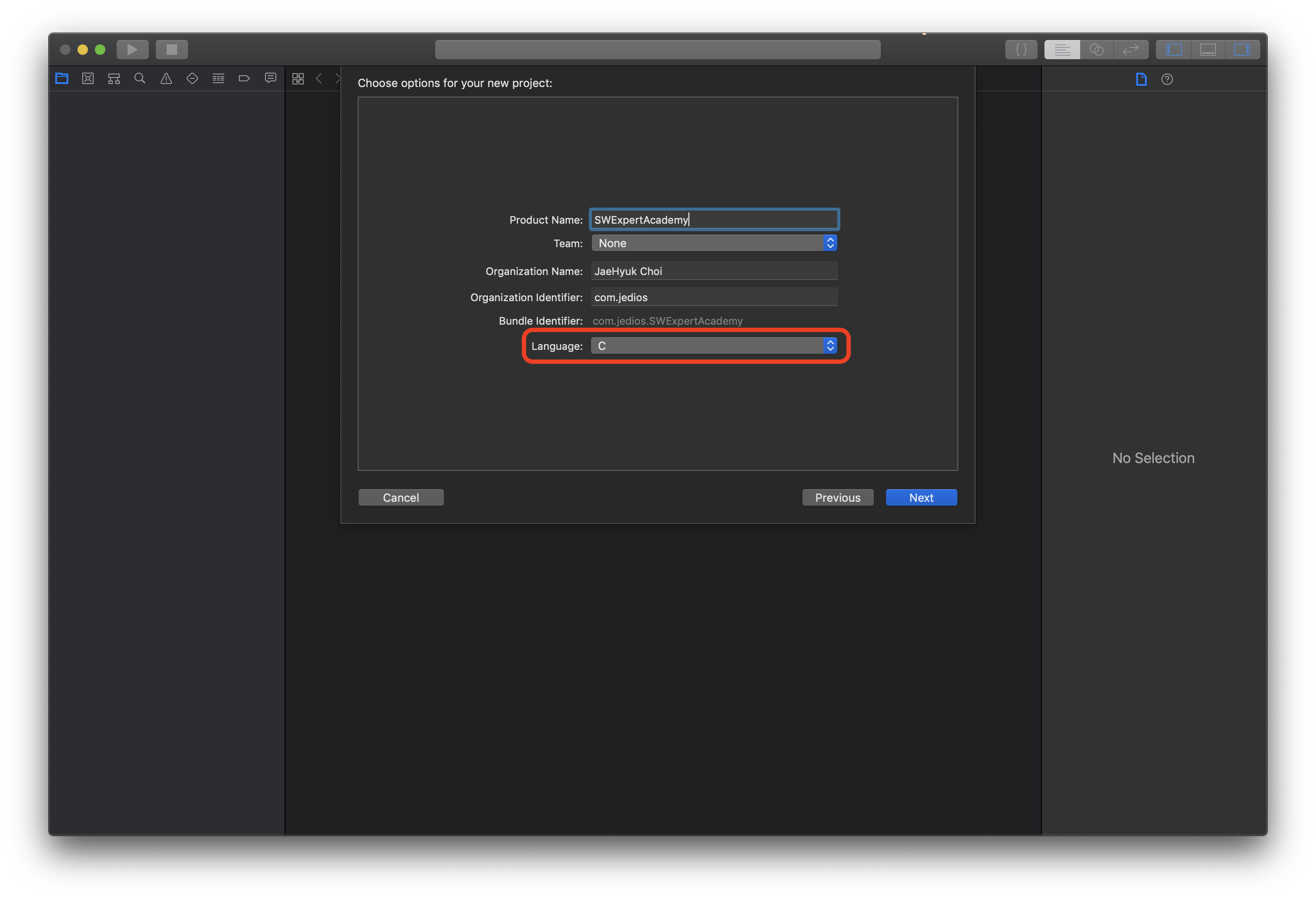Toggle the right inspector panel visibility

(1242, 50)
